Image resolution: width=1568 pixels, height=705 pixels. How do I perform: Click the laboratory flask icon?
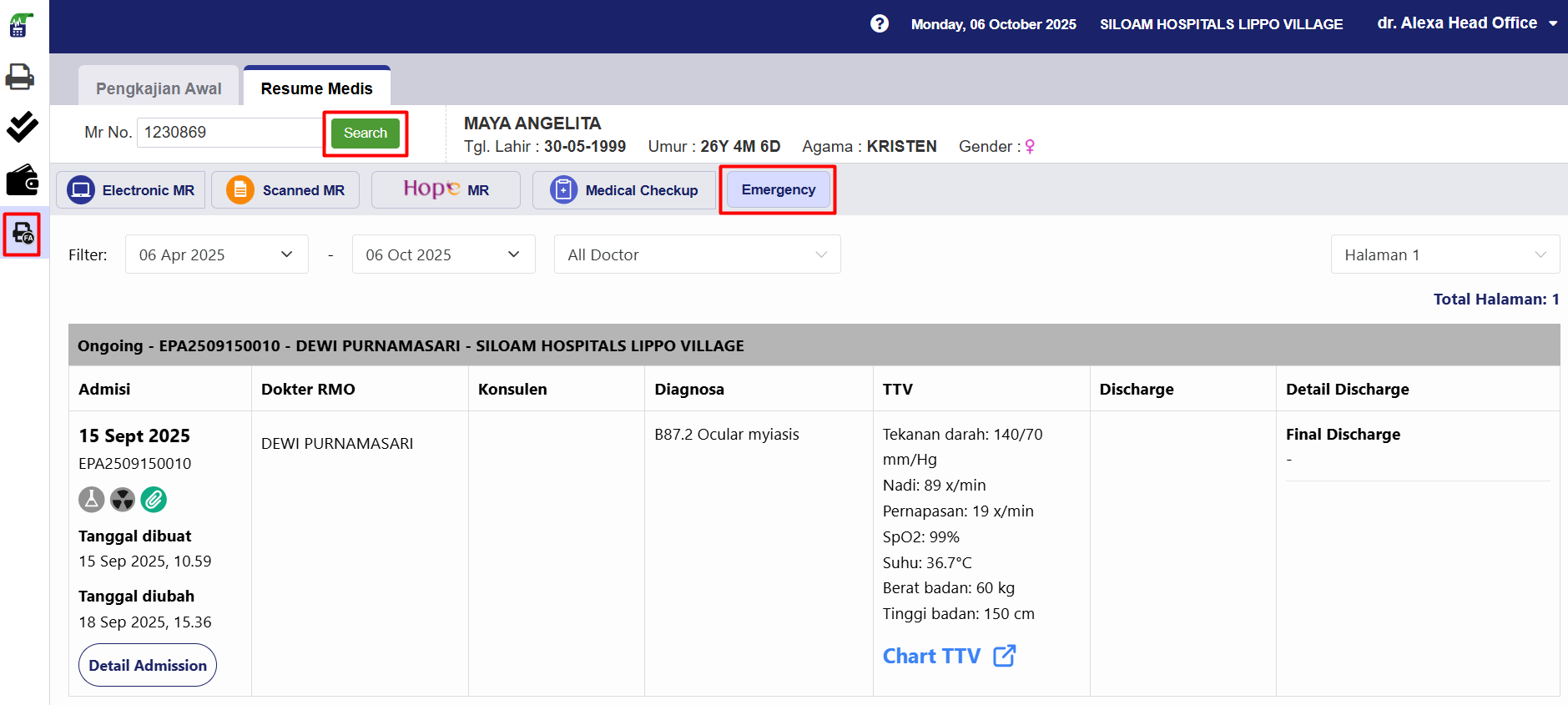(92, 500)
